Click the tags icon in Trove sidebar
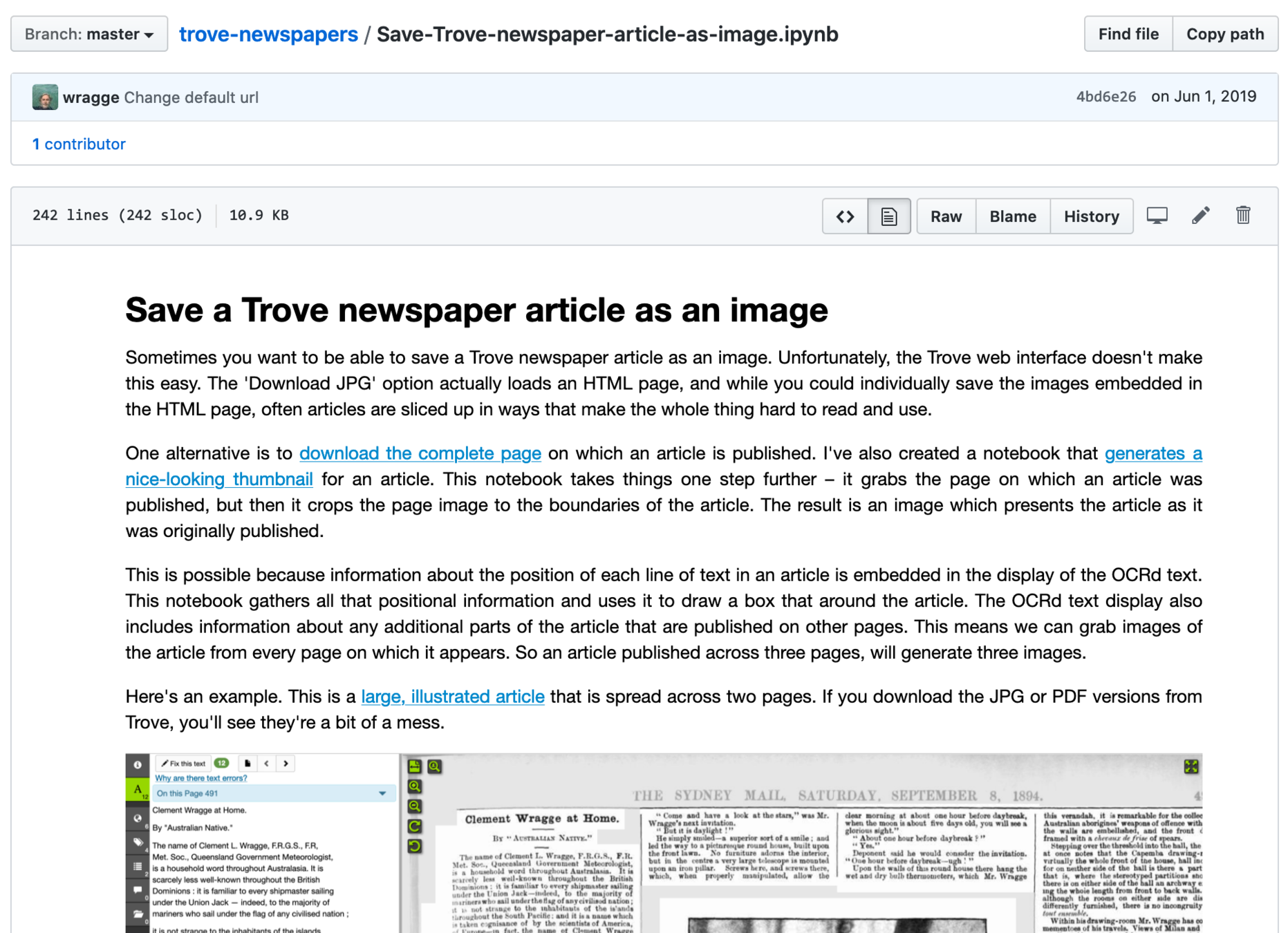 pos(138,842)
